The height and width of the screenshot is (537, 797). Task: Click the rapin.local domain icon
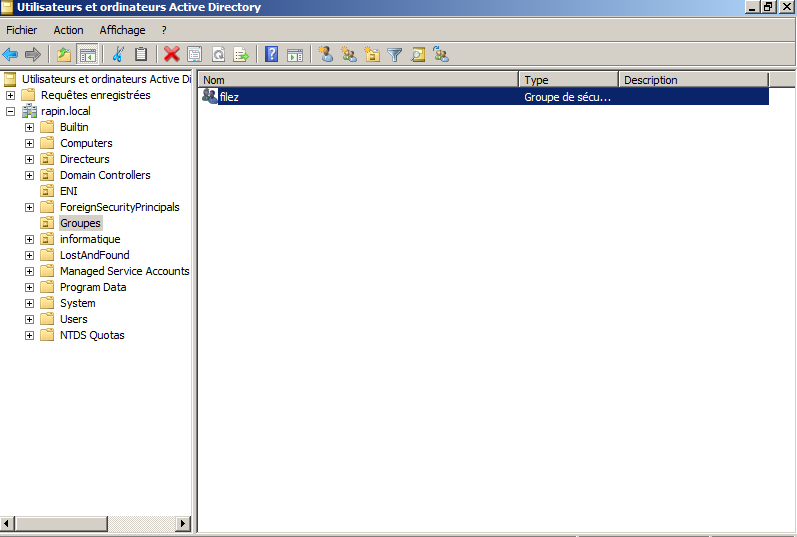click(29, 111)
